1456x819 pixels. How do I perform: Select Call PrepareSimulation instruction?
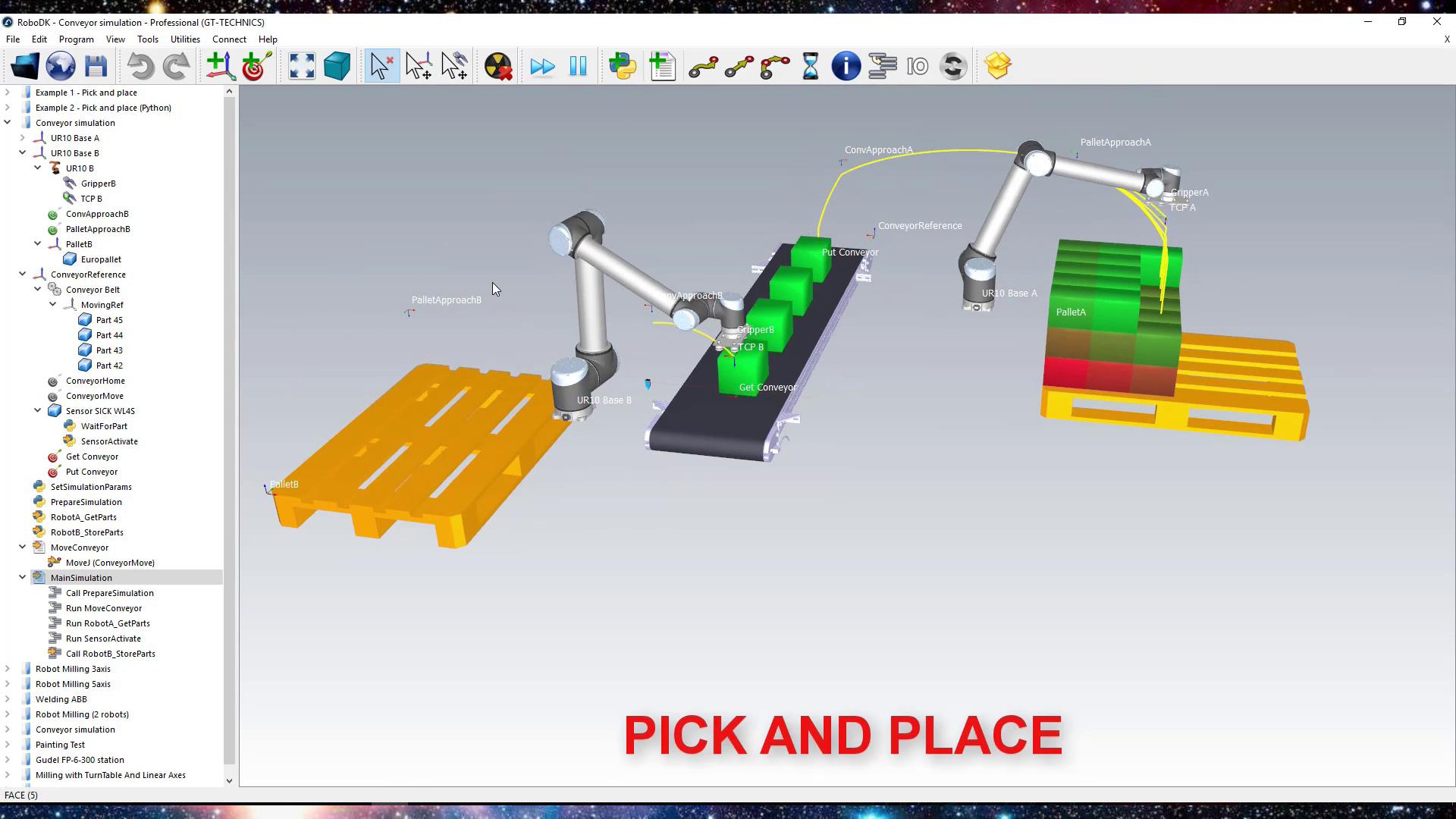click(x=109, y=593)
